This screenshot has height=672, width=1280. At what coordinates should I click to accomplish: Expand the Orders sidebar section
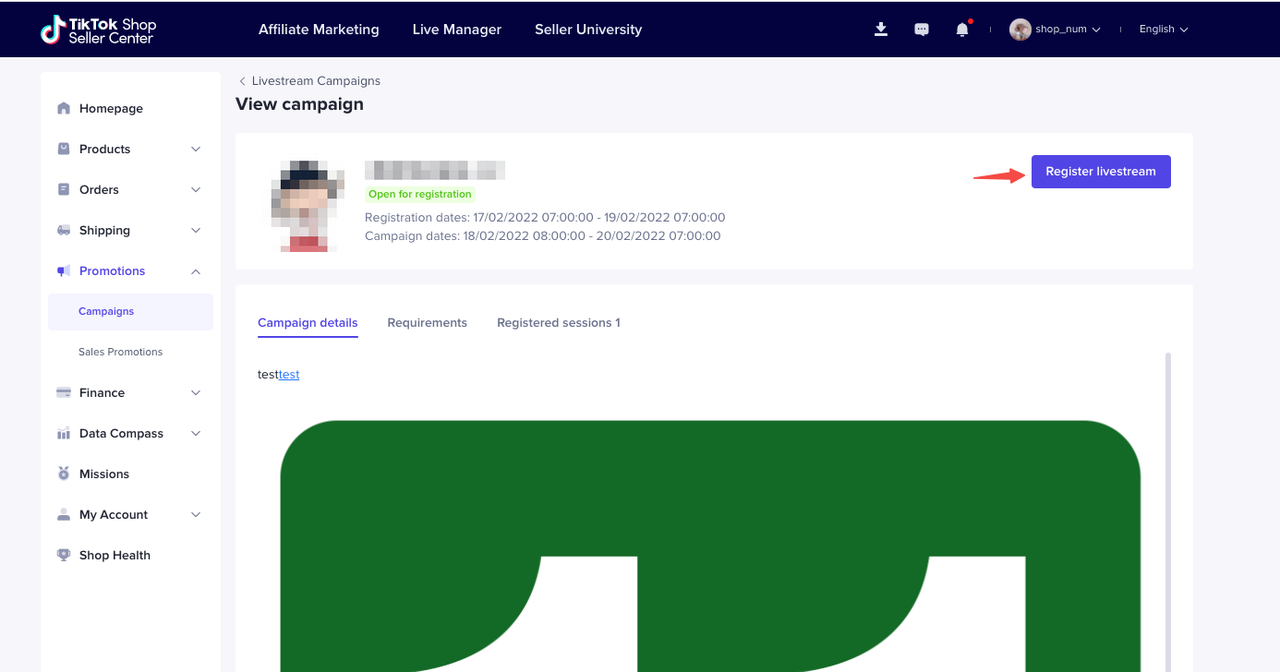(196, 190)
